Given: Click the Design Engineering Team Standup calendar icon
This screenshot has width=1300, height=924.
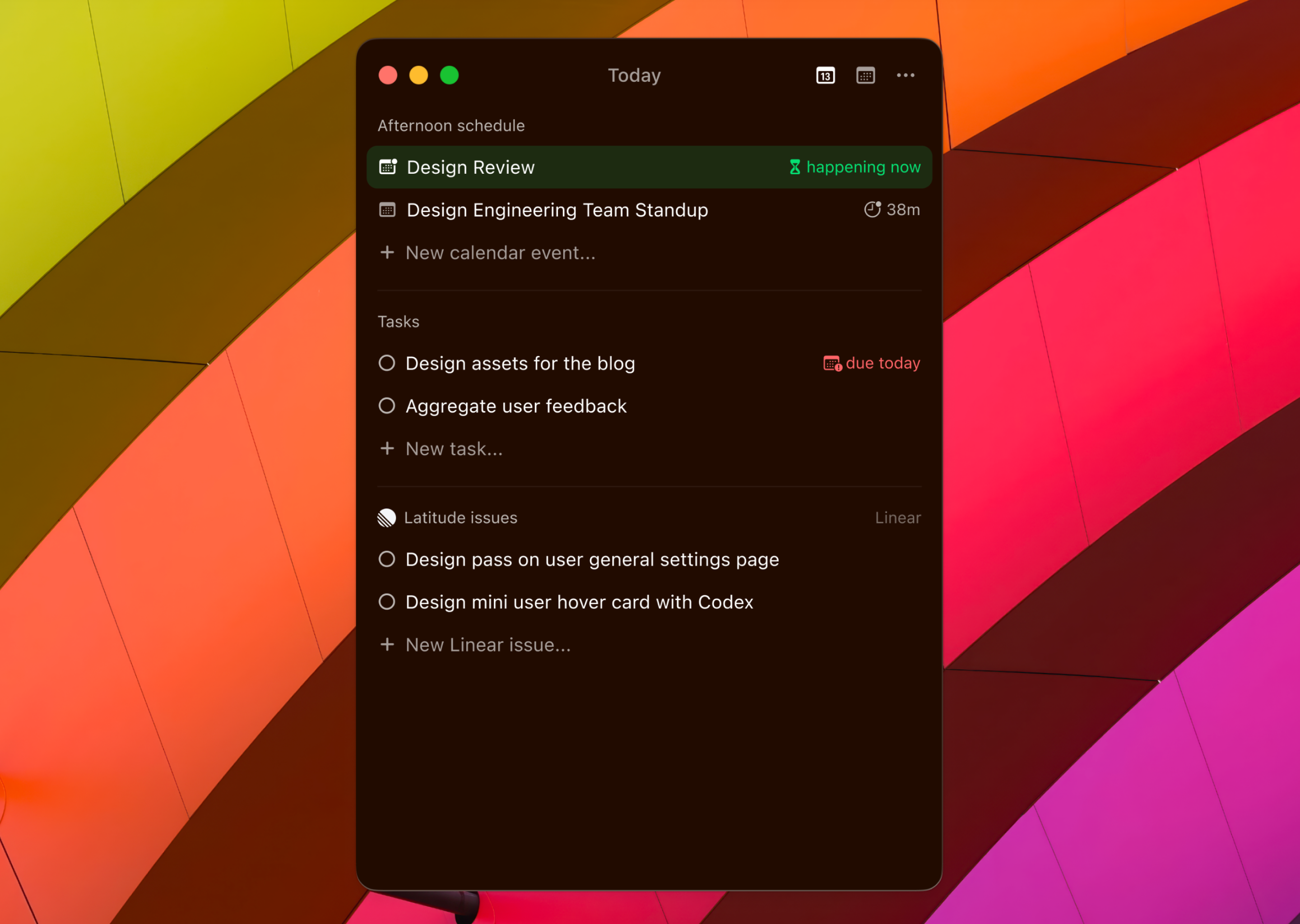Looking at the screenshot, I should [x=387, y=209].
